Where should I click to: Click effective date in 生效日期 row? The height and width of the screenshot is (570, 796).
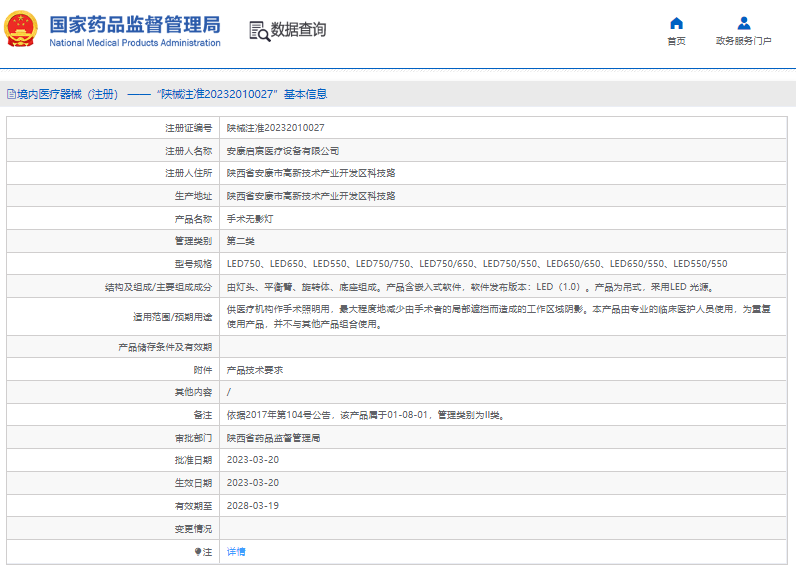253,483
